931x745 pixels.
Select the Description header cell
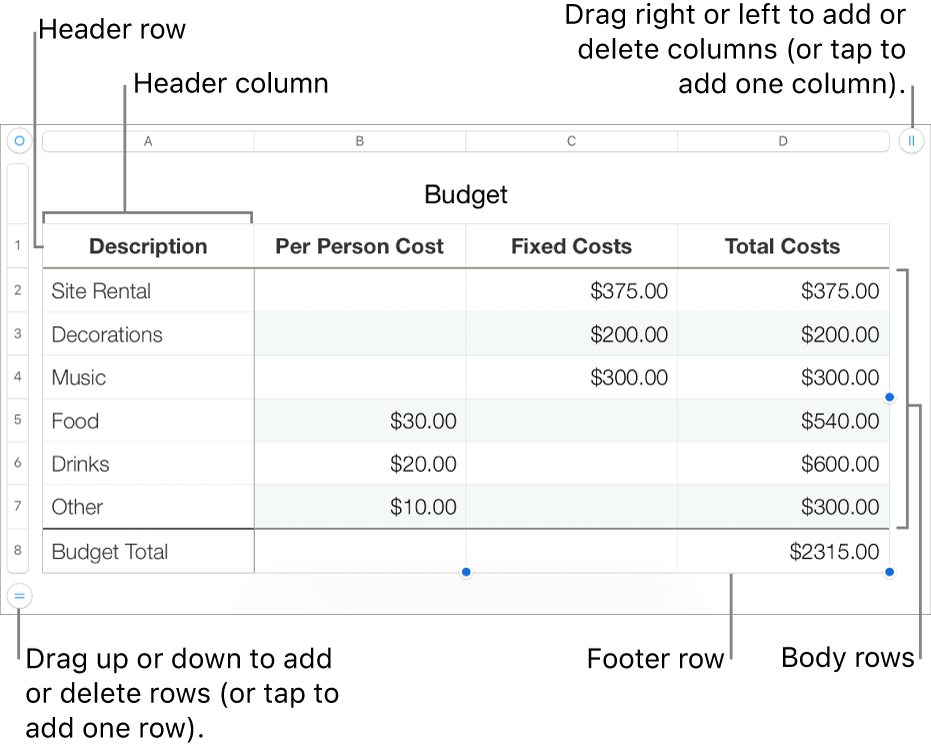coord(148,246)
